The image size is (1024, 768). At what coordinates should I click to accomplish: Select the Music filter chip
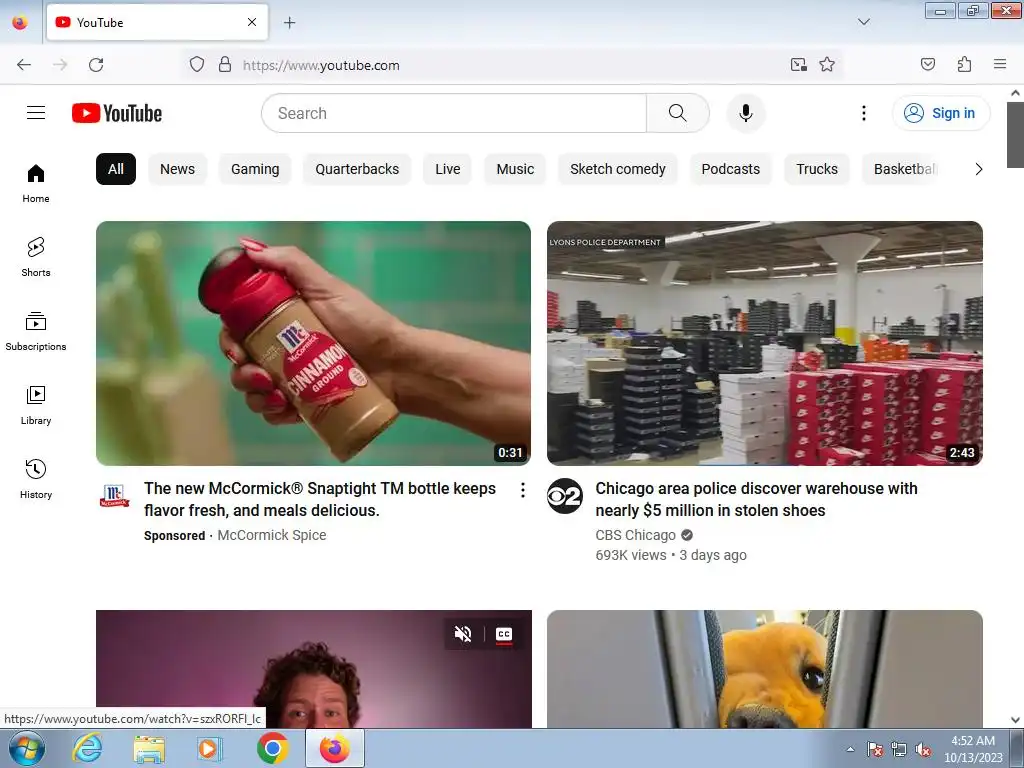tap(515, 169)
